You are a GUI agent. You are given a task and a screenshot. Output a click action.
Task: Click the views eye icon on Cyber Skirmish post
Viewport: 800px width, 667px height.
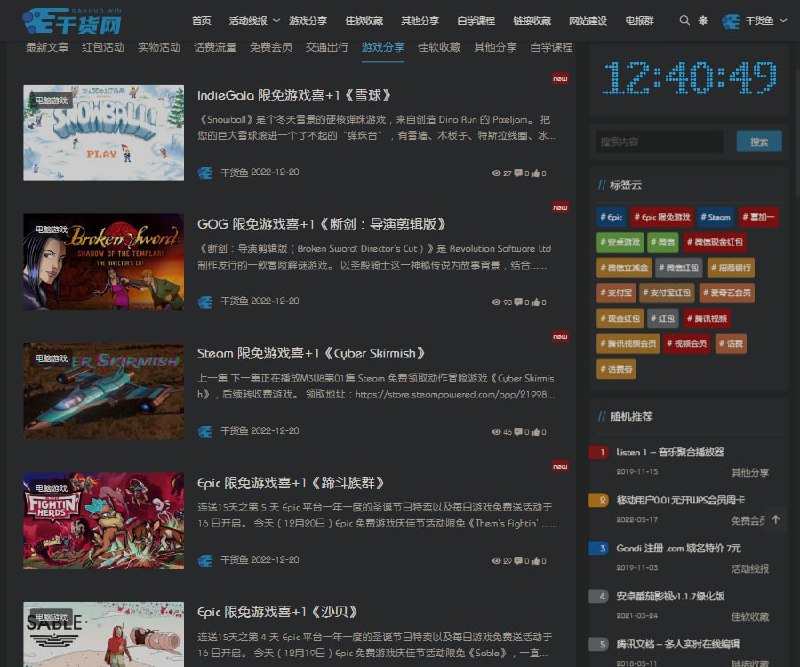click(496, 432)
